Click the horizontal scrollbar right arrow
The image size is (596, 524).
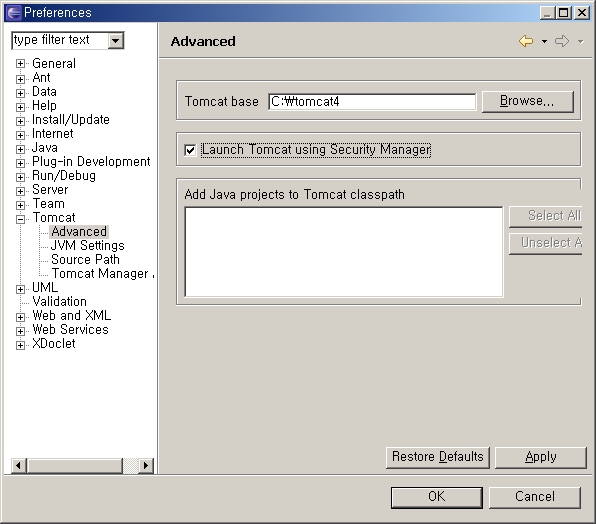[146, 465]
